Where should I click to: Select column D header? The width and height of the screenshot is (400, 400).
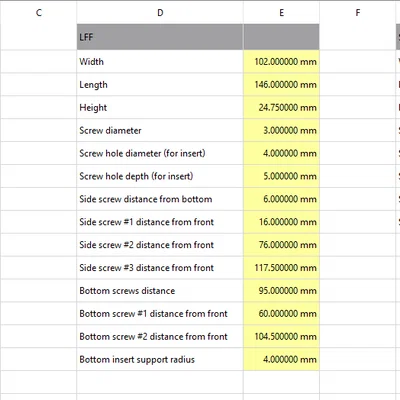(x=160, y=13)
